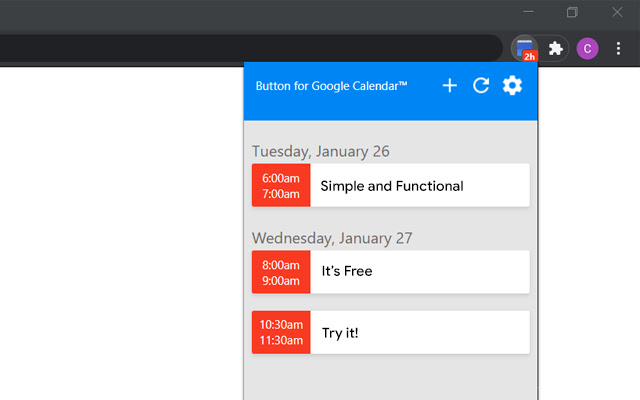This screenshot has width=640, height=400.
Task: Refresh the calendar events list
Action: pyautogui.click(x=481, y=86)
